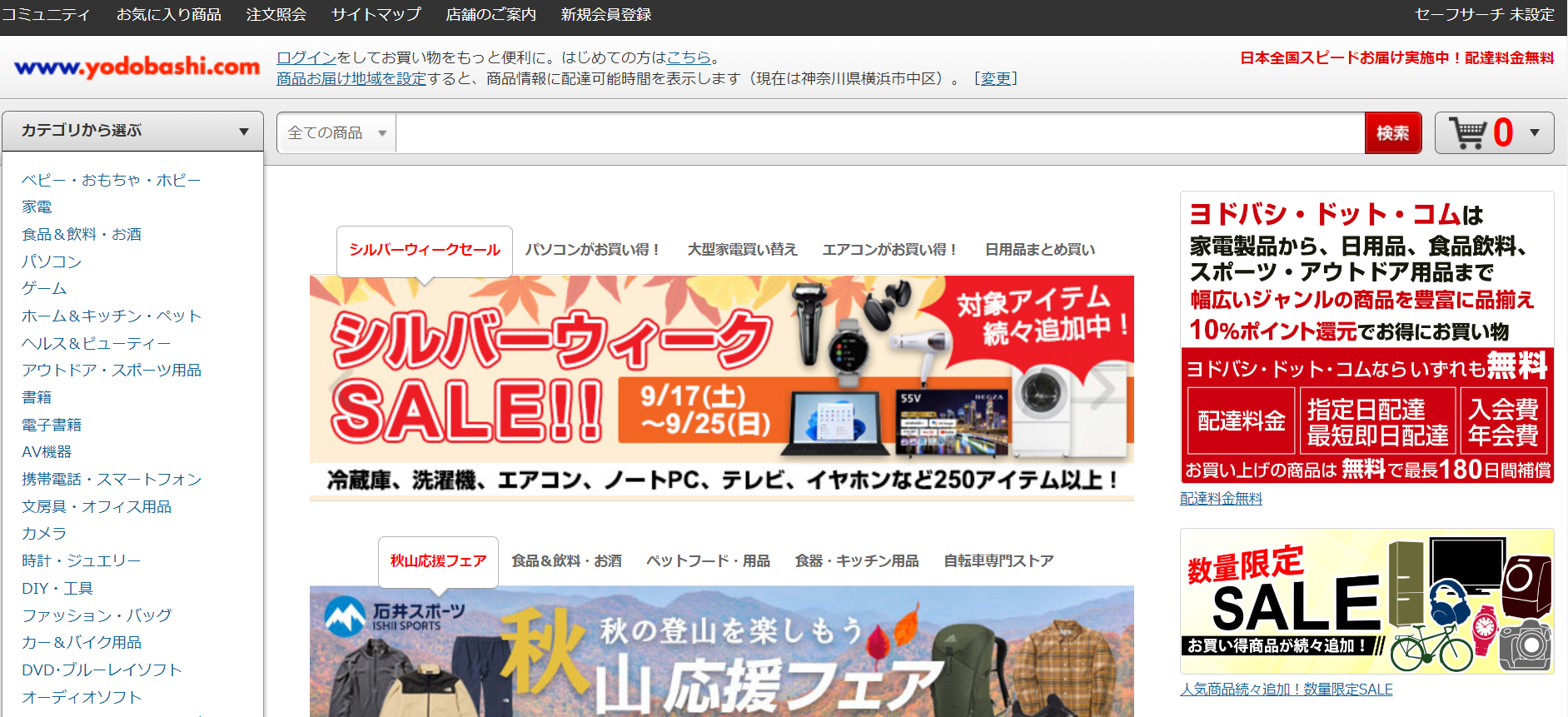Open 店舗のご案内 in top bar

click(491, 14)
